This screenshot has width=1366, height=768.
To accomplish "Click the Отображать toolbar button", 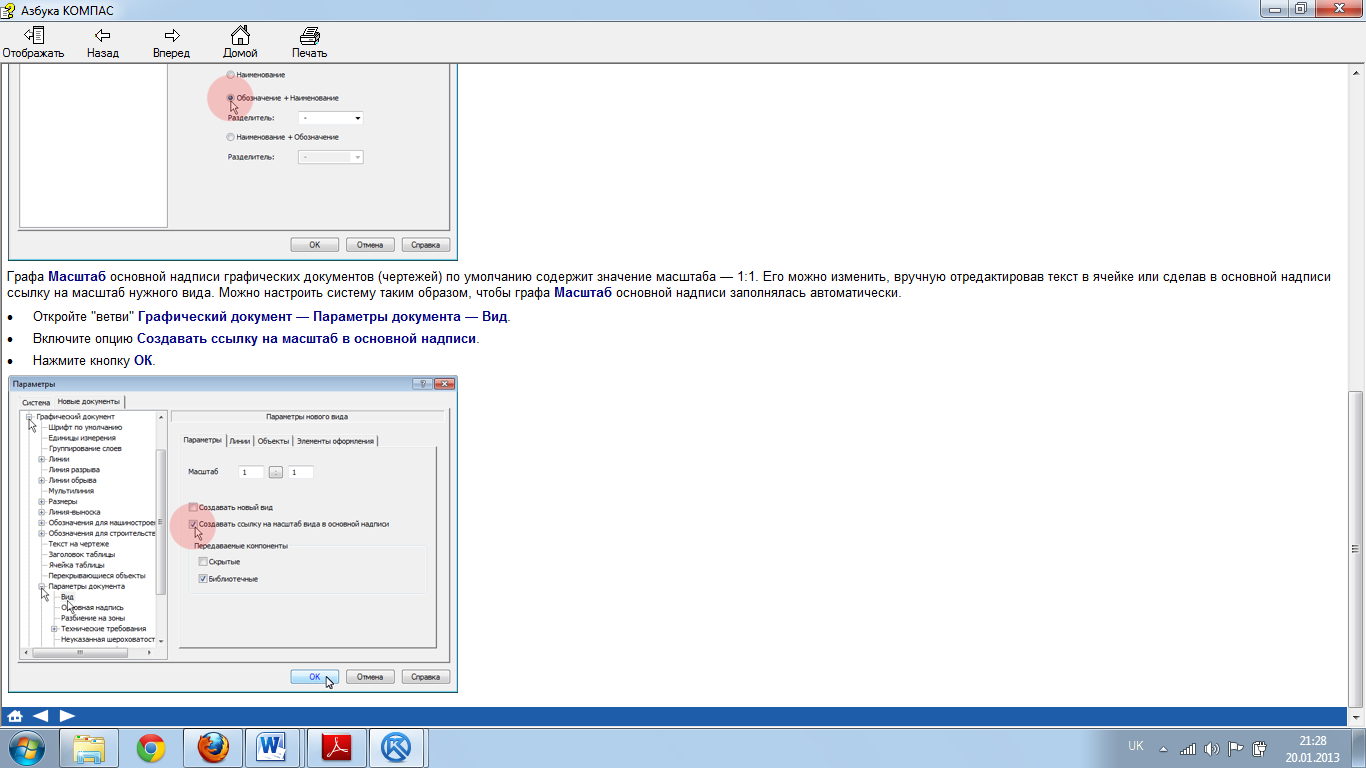I will [33, 43].
